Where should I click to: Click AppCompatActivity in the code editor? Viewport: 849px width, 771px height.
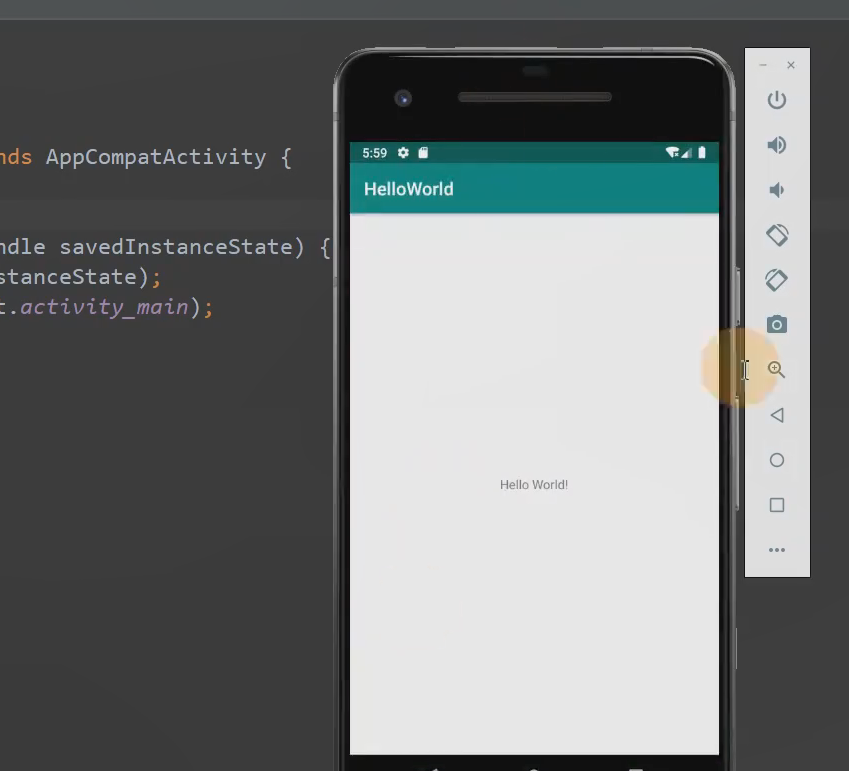(x=156, y=158)
